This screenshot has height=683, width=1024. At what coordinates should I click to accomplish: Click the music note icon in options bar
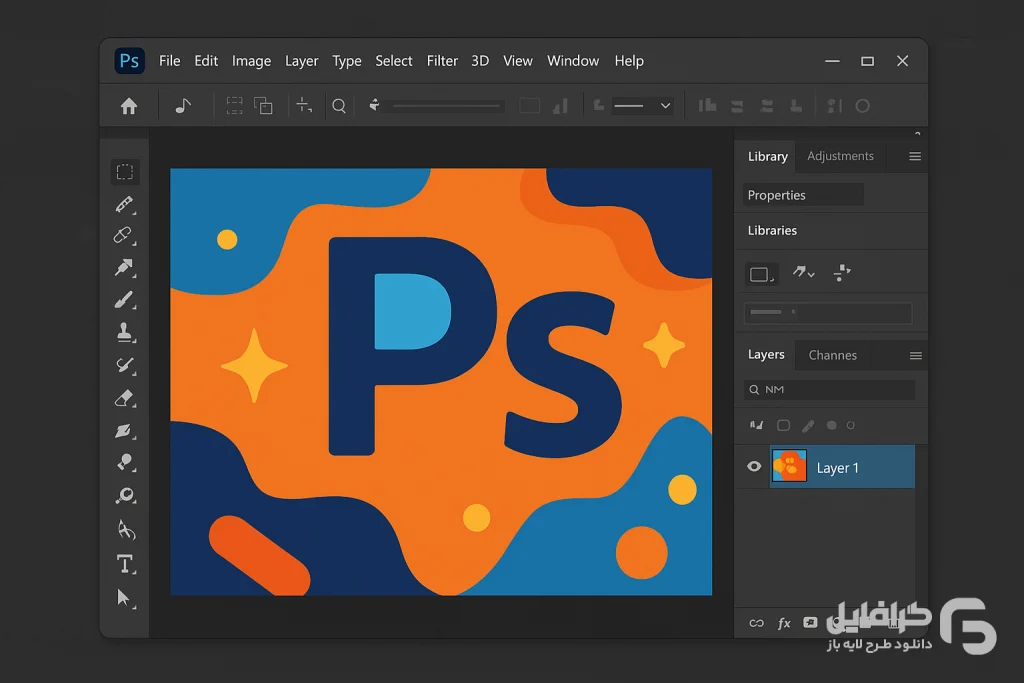click(183, 105)
